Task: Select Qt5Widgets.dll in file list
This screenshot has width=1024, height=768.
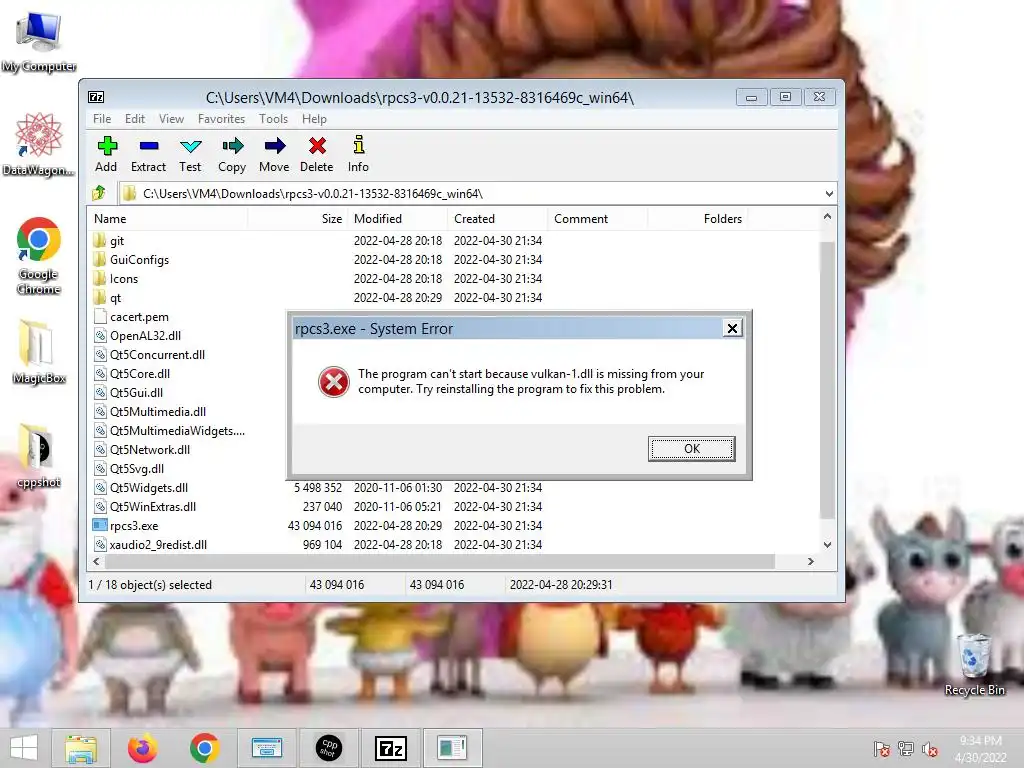Action: [x=140, y=488]
